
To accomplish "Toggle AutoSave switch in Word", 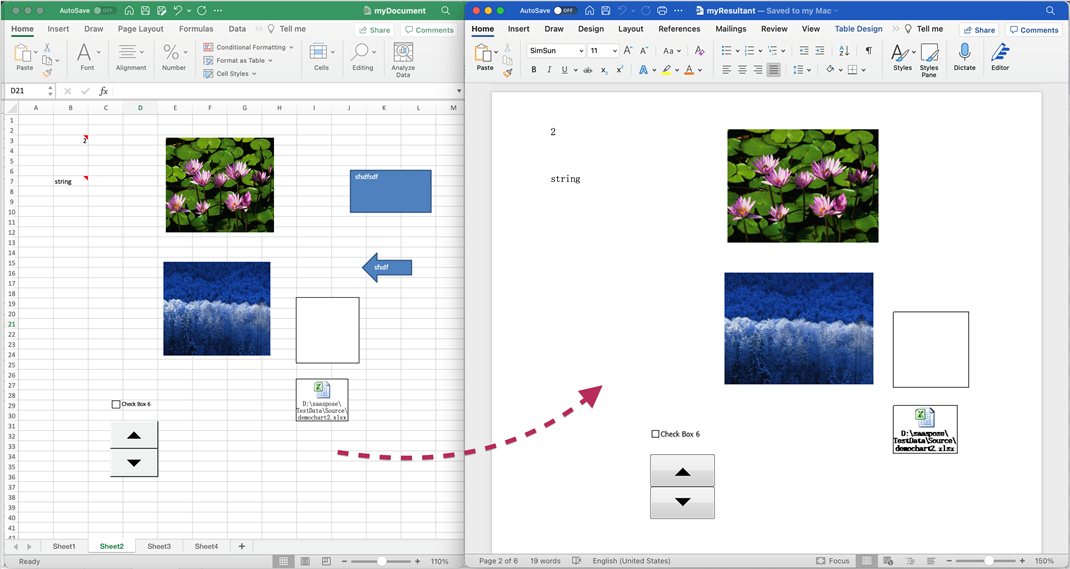I will tap(565, 10).
